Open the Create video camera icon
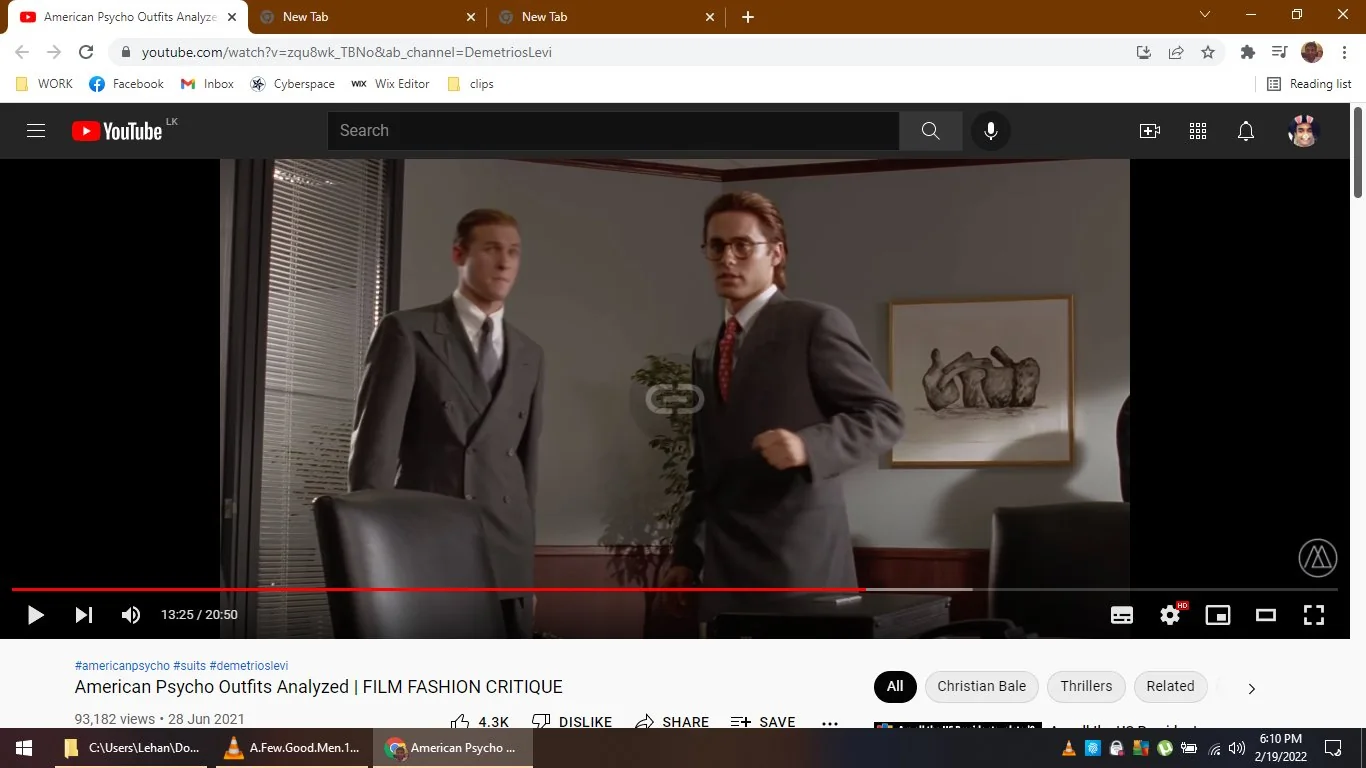 [1150, 131]
